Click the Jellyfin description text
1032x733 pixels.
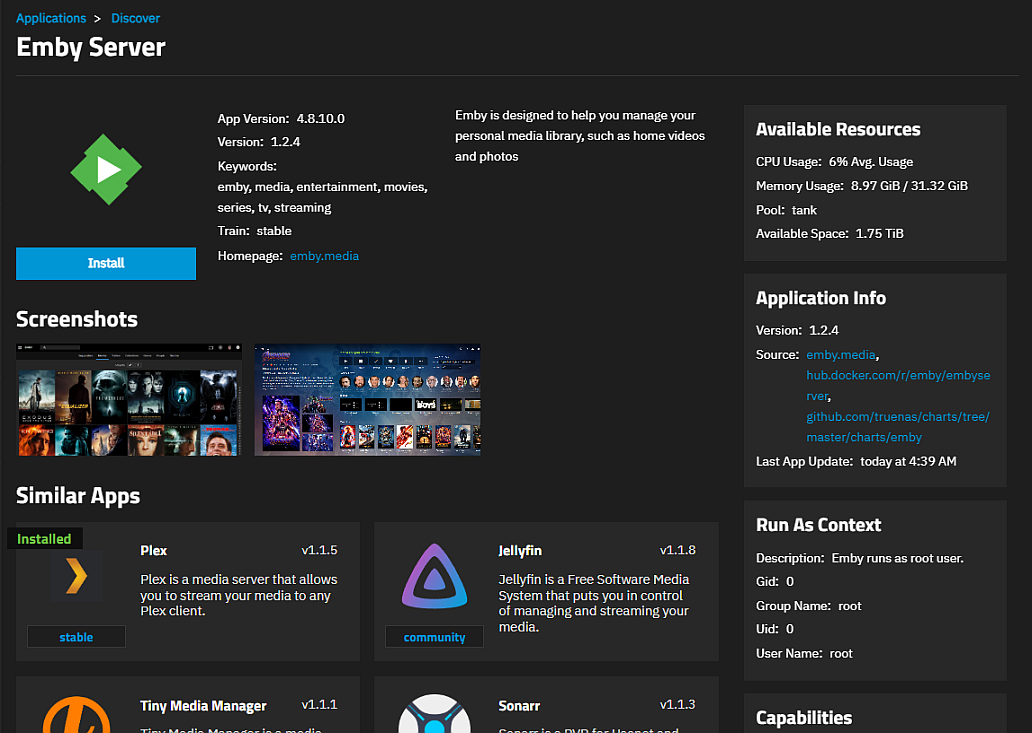594,603
